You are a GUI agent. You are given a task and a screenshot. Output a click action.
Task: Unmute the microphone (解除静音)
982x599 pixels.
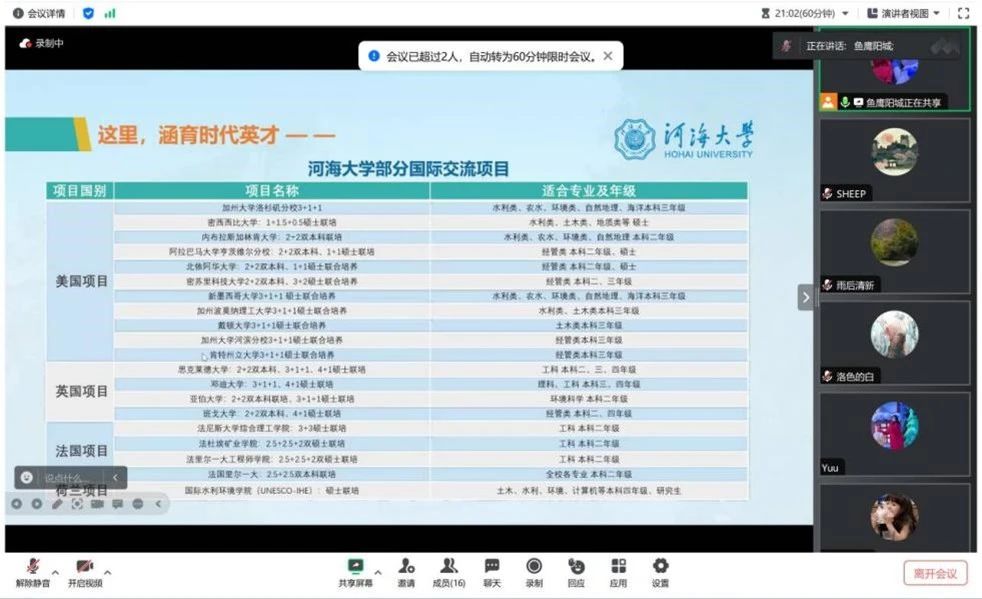point(33,571)
